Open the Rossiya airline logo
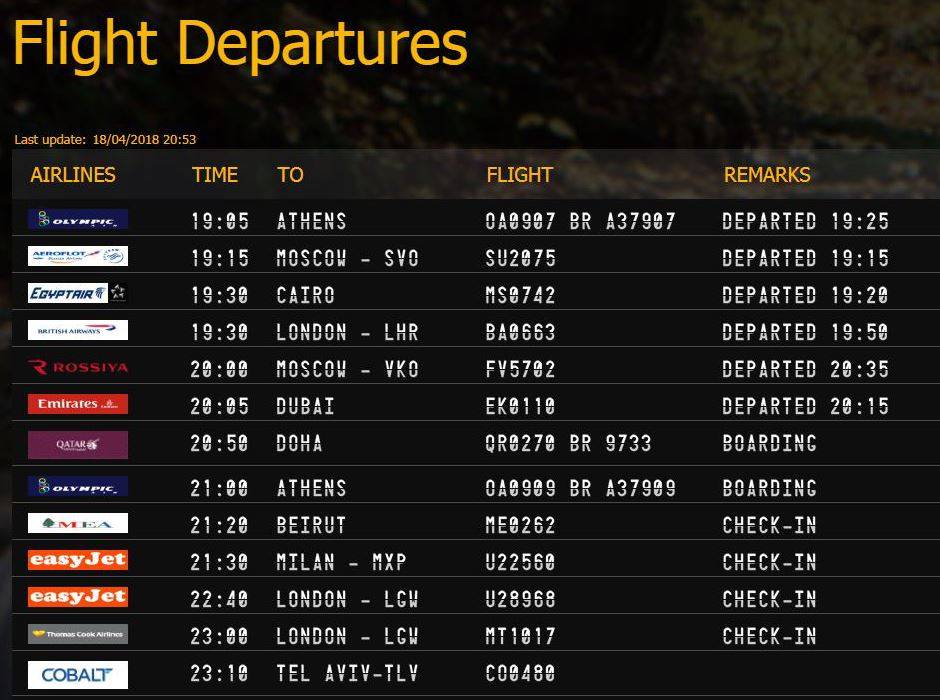The height and width of the screenshot is (700, 940). 78,367
